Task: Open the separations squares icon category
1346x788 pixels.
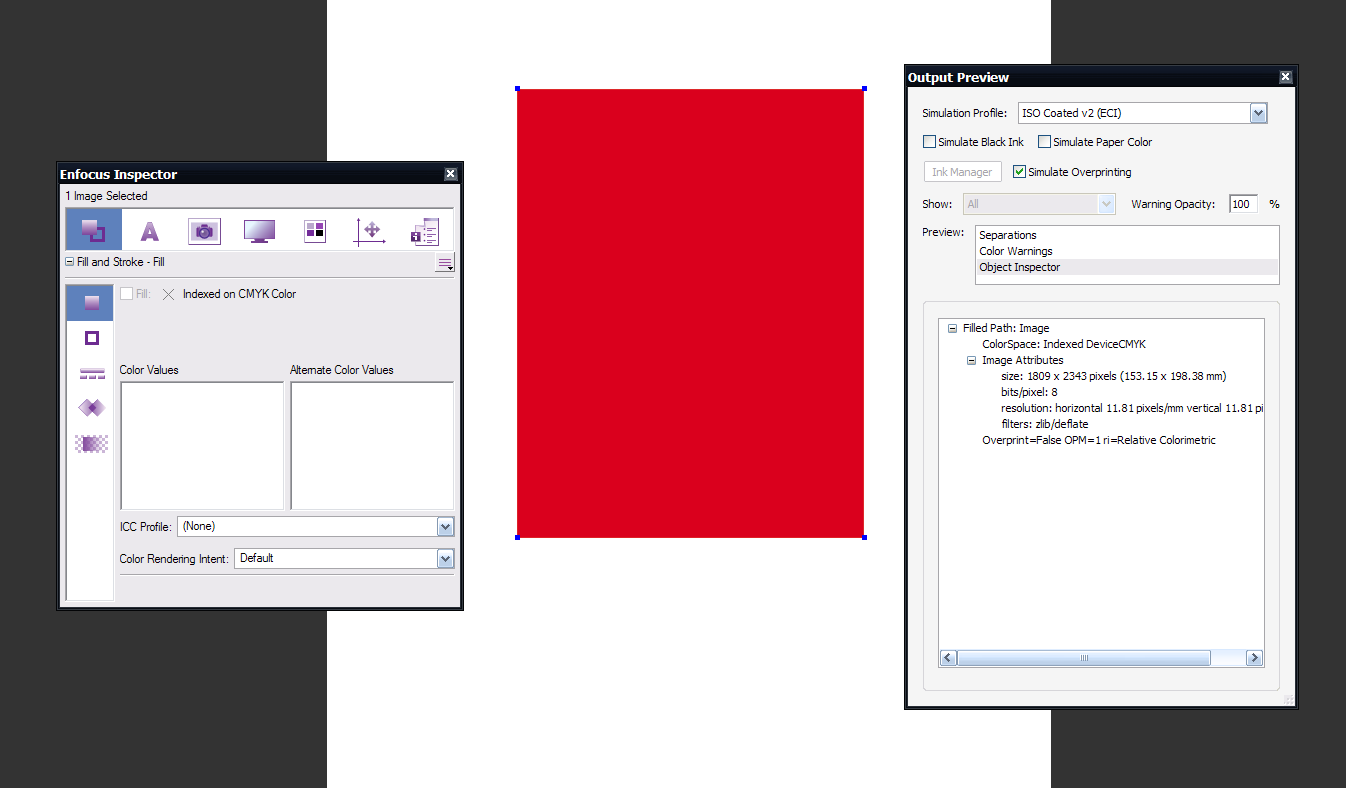Action: coord(315,231)
